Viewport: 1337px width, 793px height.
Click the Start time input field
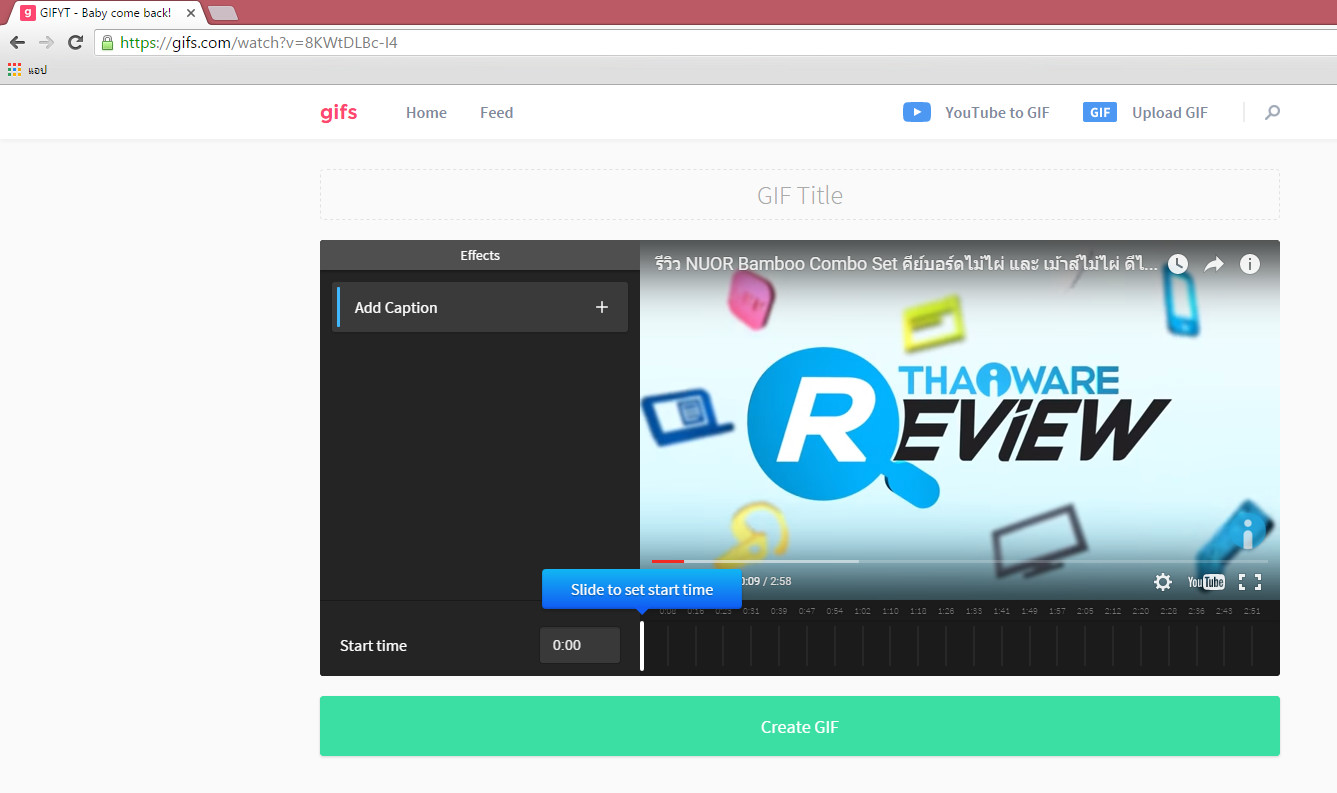580,645
